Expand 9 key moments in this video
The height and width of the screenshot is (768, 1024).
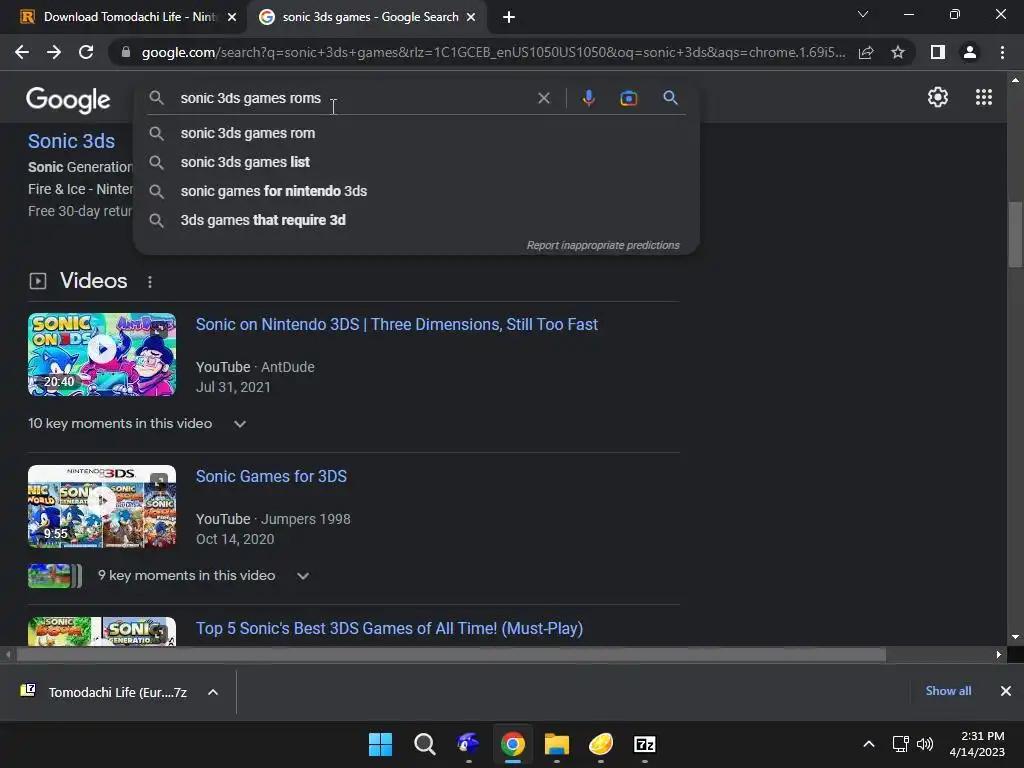[x=302, y=576]
